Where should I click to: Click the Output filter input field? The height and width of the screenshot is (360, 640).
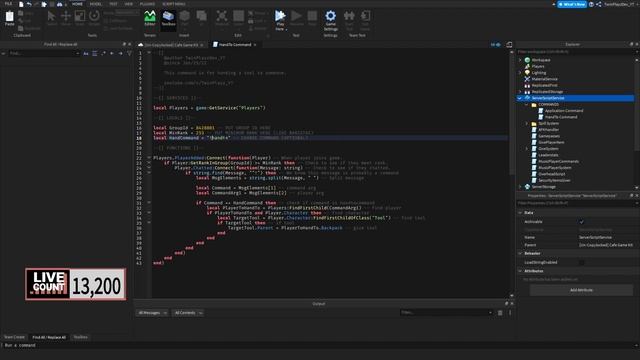click(447, 313)
